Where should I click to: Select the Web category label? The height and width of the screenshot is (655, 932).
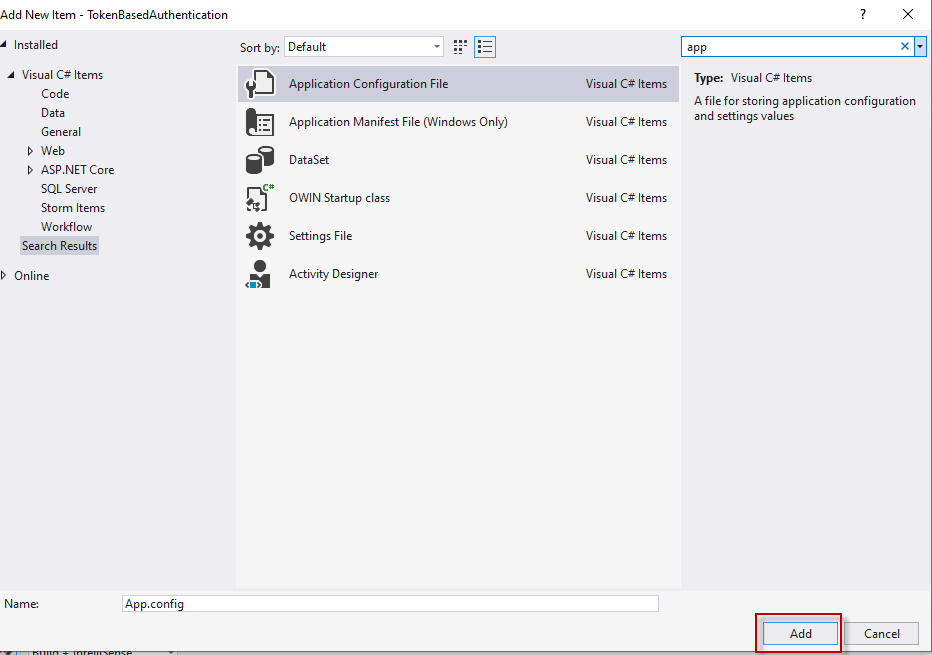click(x=53, y=151)
